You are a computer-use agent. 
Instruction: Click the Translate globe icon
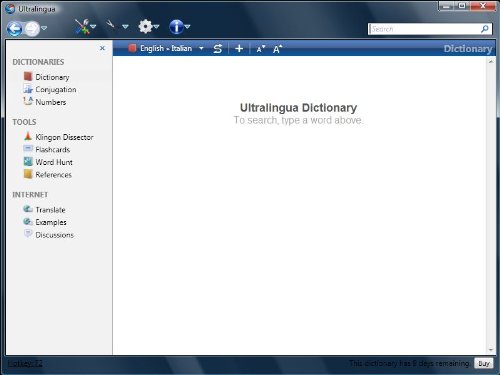(x=28, y=209)
